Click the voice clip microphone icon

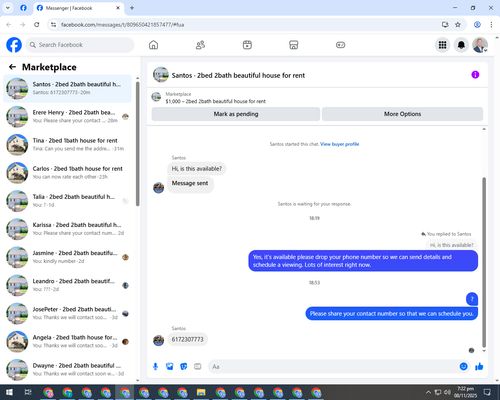point(155,367)
